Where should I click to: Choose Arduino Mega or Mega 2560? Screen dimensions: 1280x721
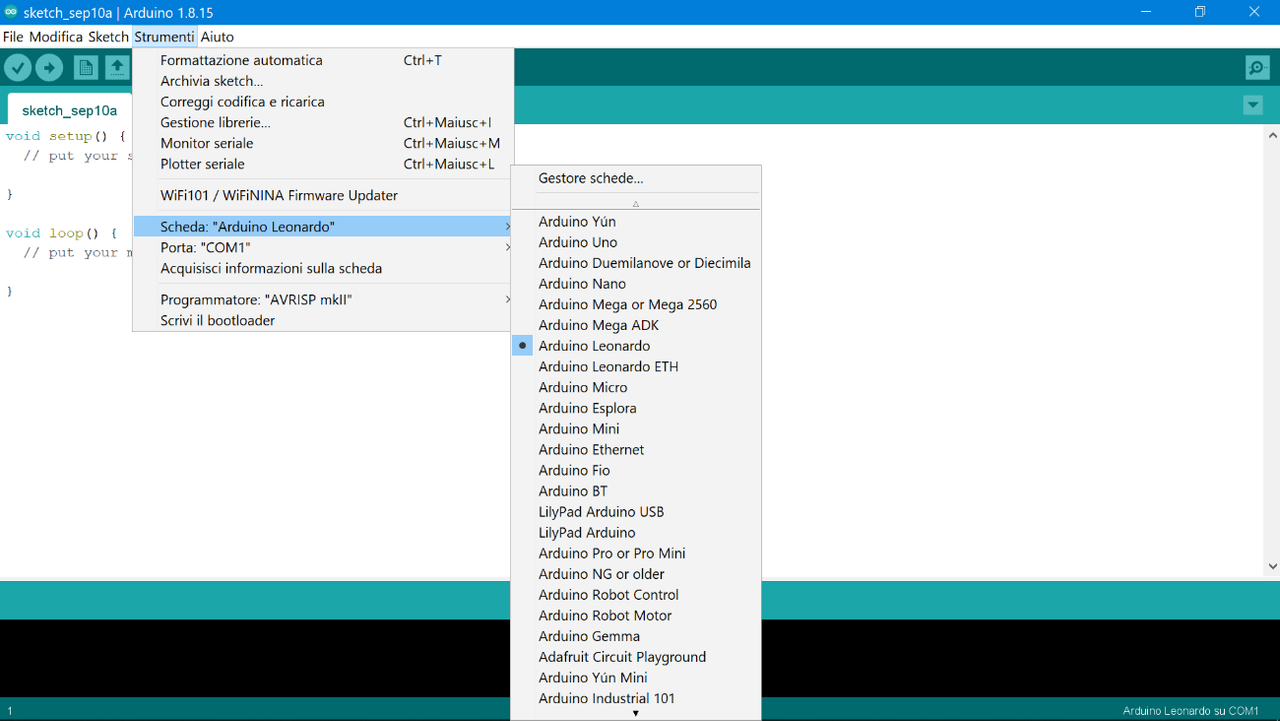(x=636, y=304)
